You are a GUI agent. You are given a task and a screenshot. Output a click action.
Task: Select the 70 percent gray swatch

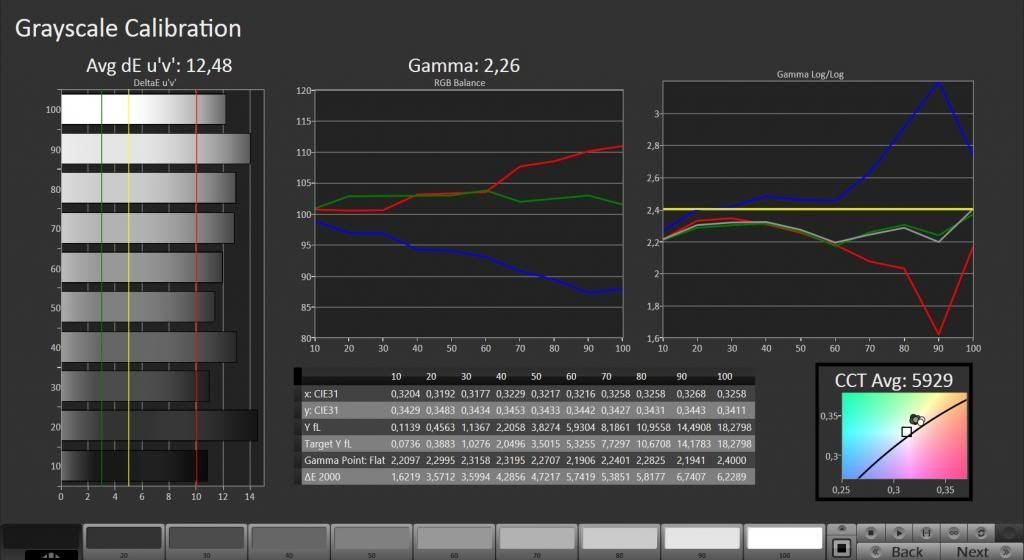(536, 540)
